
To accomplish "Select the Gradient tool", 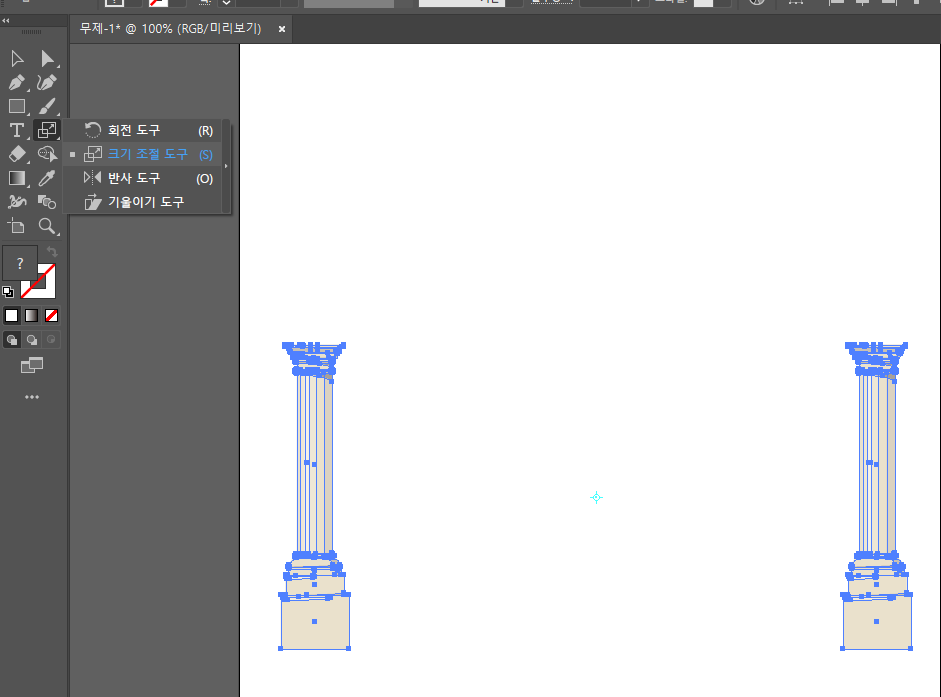I will tap(17, 178).
